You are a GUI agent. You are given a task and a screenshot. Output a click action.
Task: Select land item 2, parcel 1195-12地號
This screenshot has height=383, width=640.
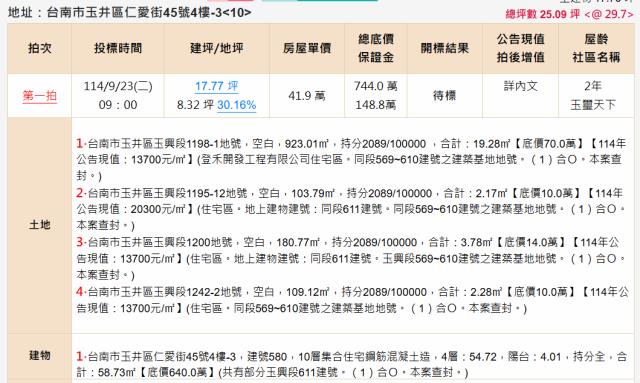pos(350,209)
